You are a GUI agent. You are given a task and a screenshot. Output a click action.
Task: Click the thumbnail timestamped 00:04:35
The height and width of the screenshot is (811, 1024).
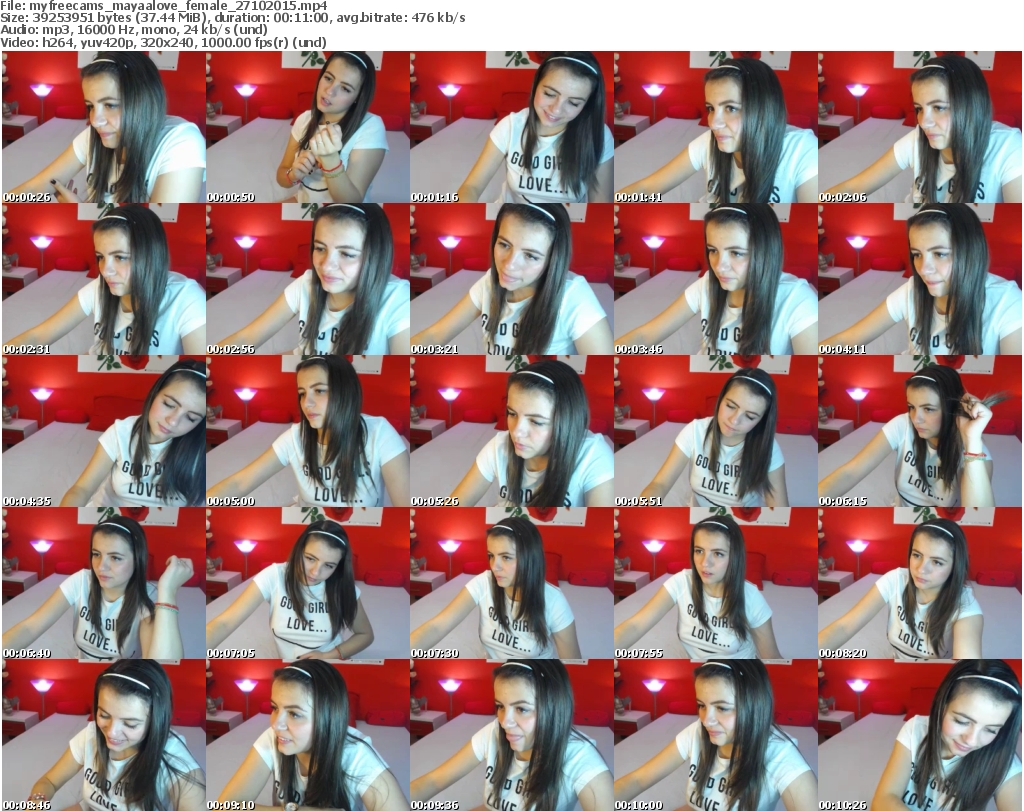(x=104, y=432)
